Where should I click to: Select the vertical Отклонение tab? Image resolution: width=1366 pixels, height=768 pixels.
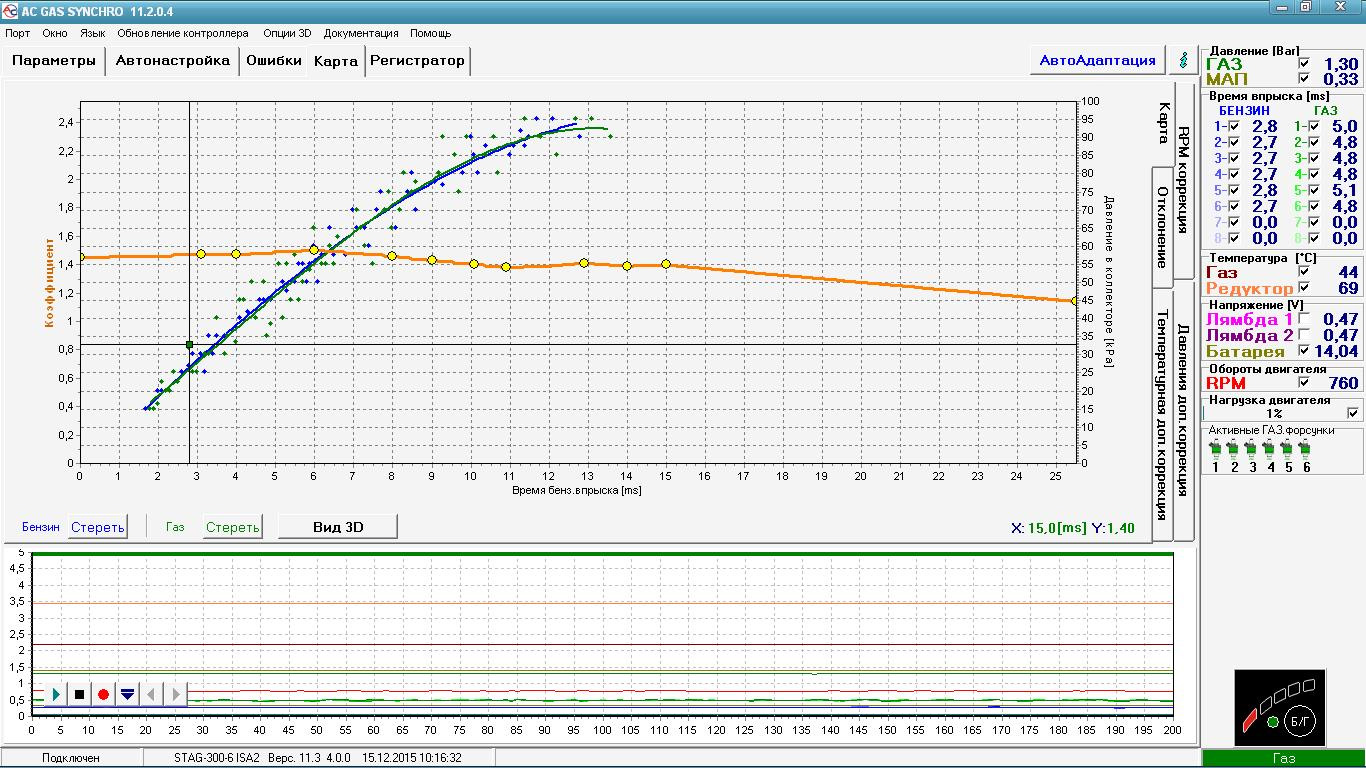coord(1163,228)
